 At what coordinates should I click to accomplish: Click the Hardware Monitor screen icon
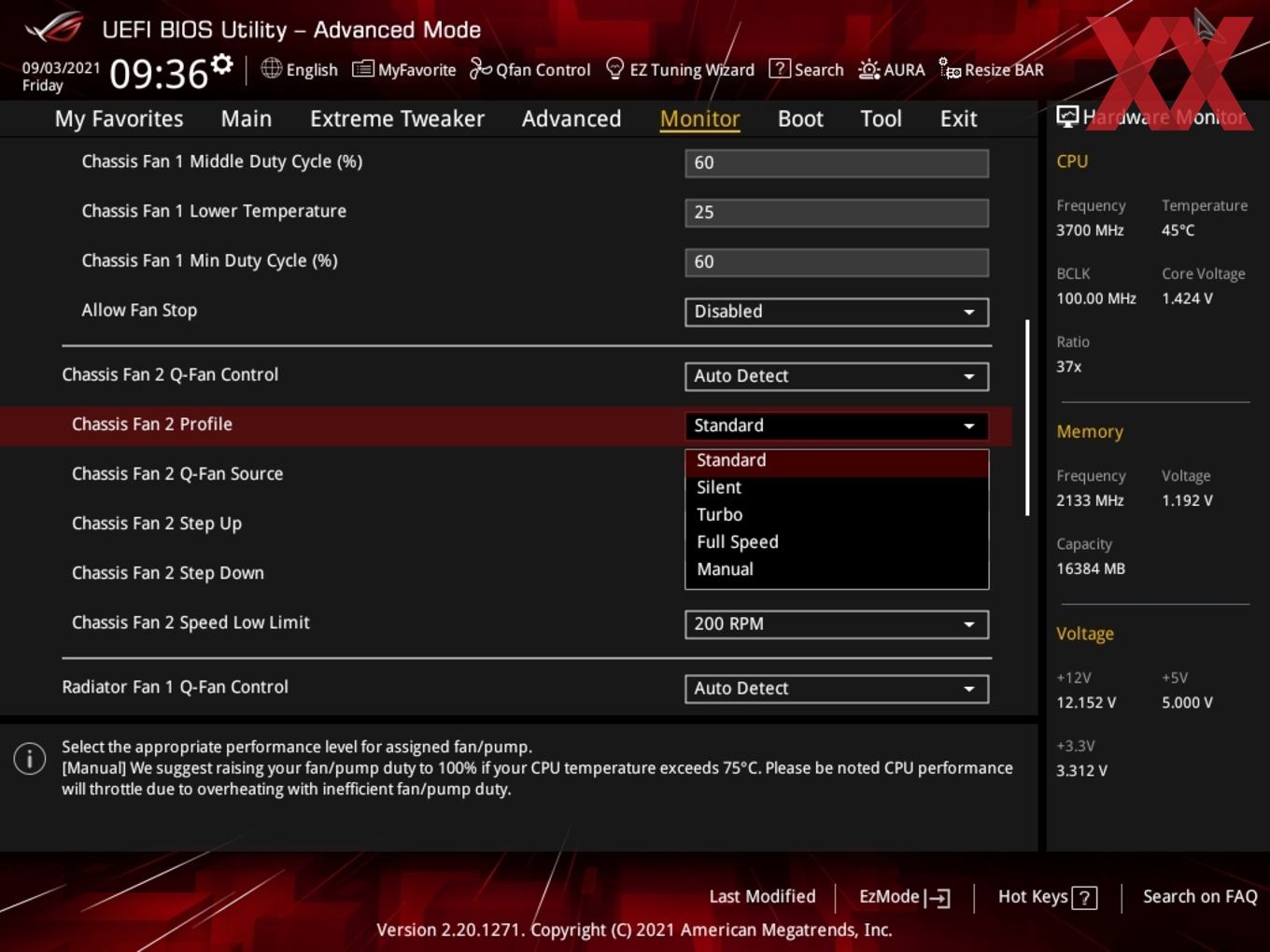point(1067,116)
